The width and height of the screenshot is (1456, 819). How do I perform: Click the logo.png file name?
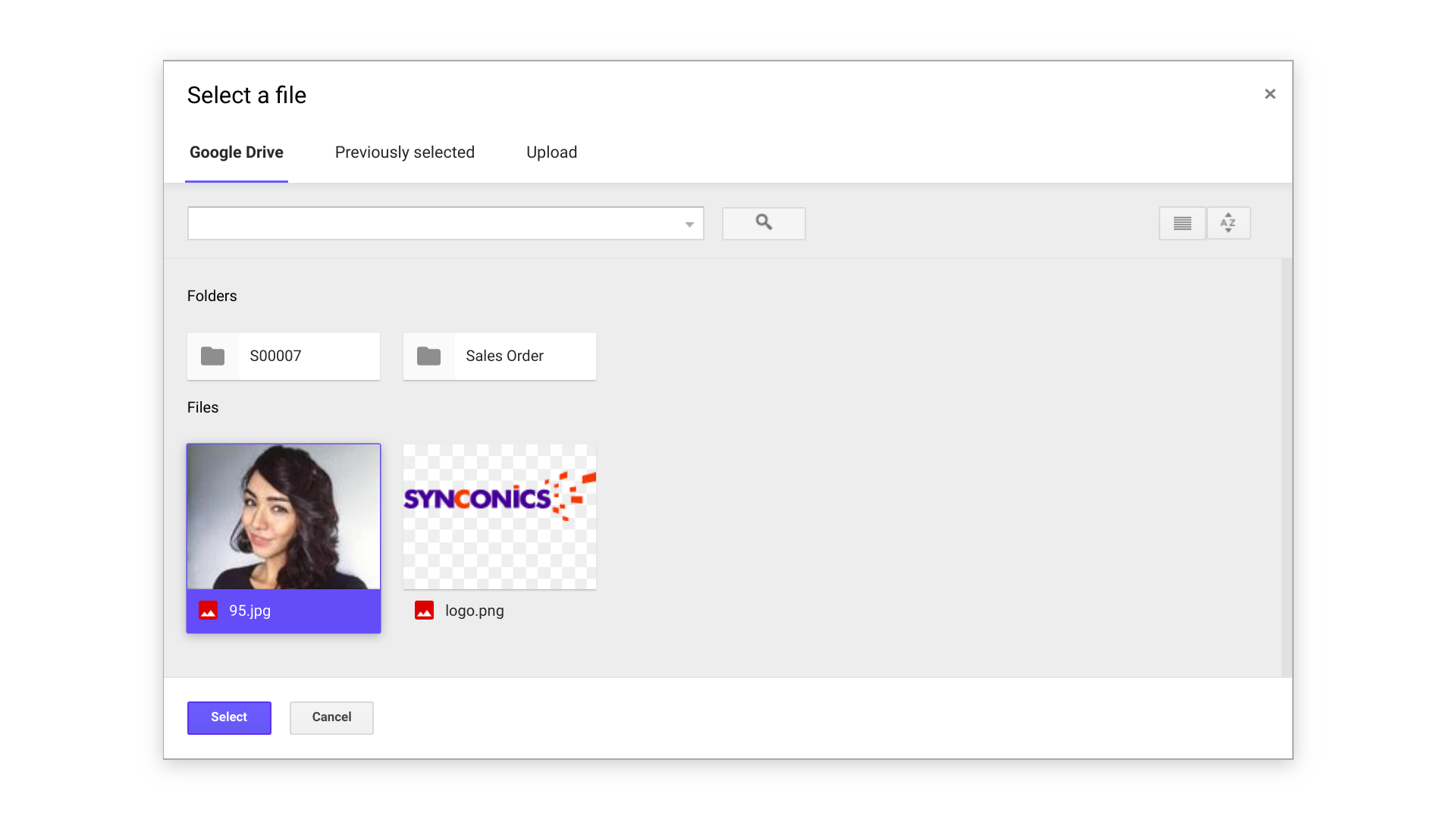click(474, 610)
